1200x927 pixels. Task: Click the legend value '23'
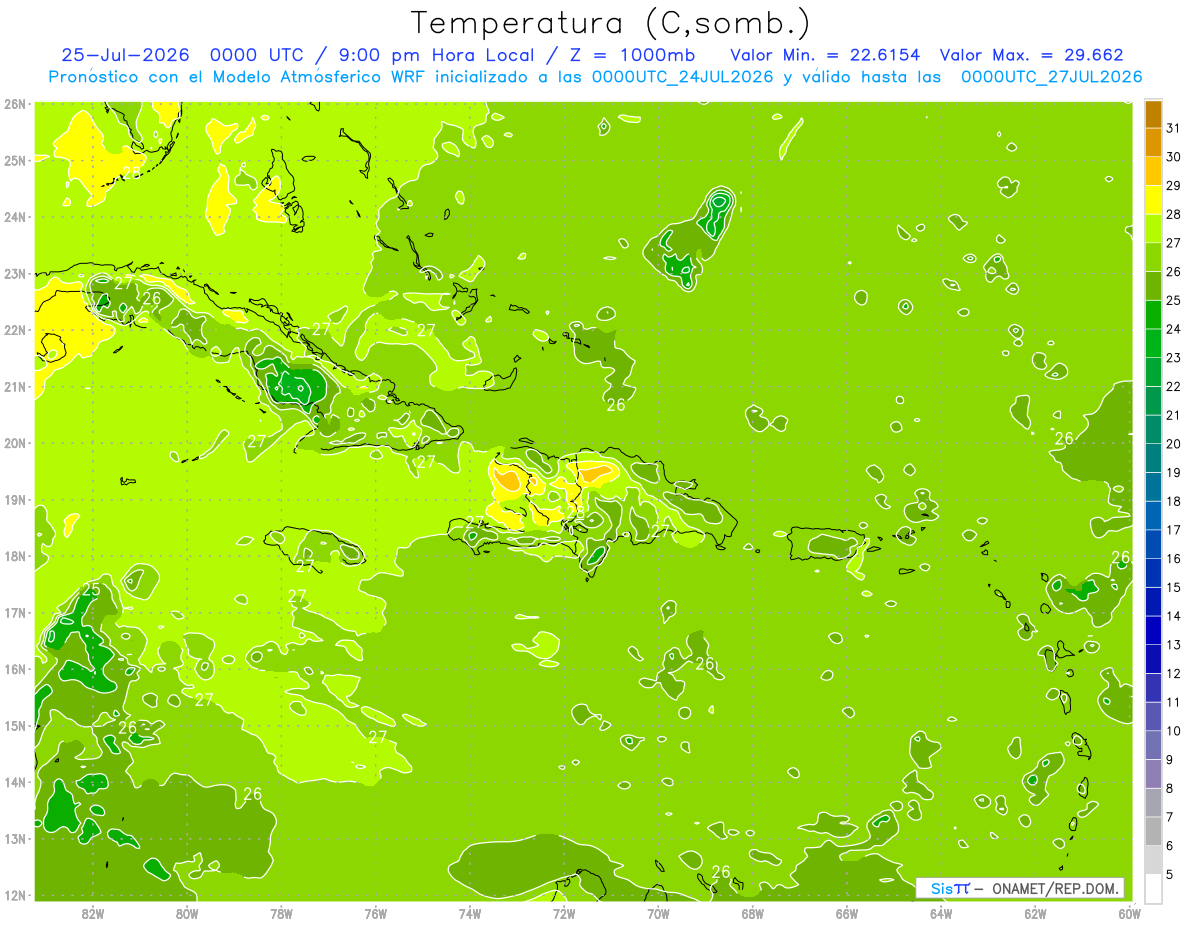(x=1173, y=357)
